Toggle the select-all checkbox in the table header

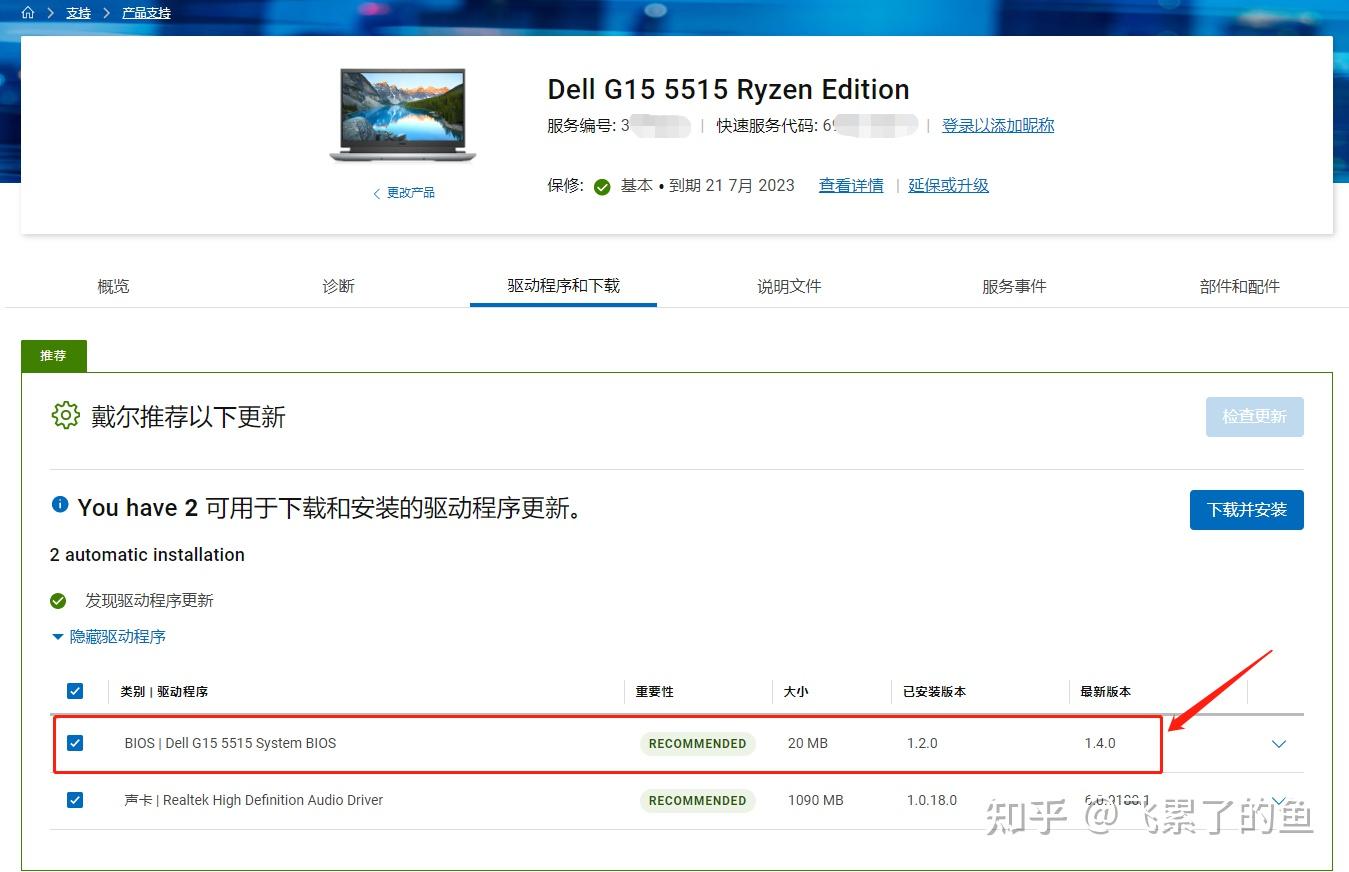click(75, 690)
